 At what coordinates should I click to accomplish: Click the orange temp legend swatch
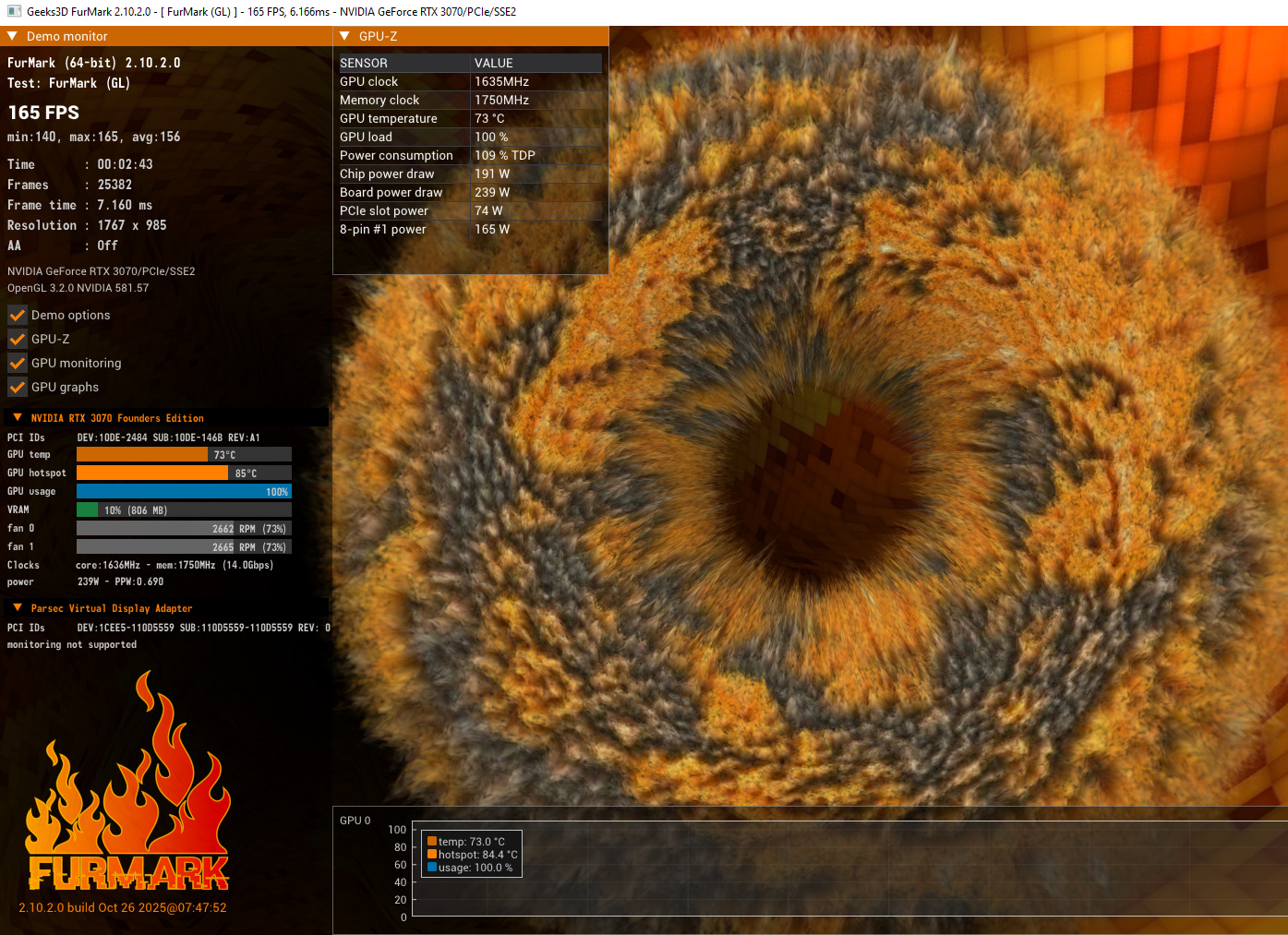point(432,841)
